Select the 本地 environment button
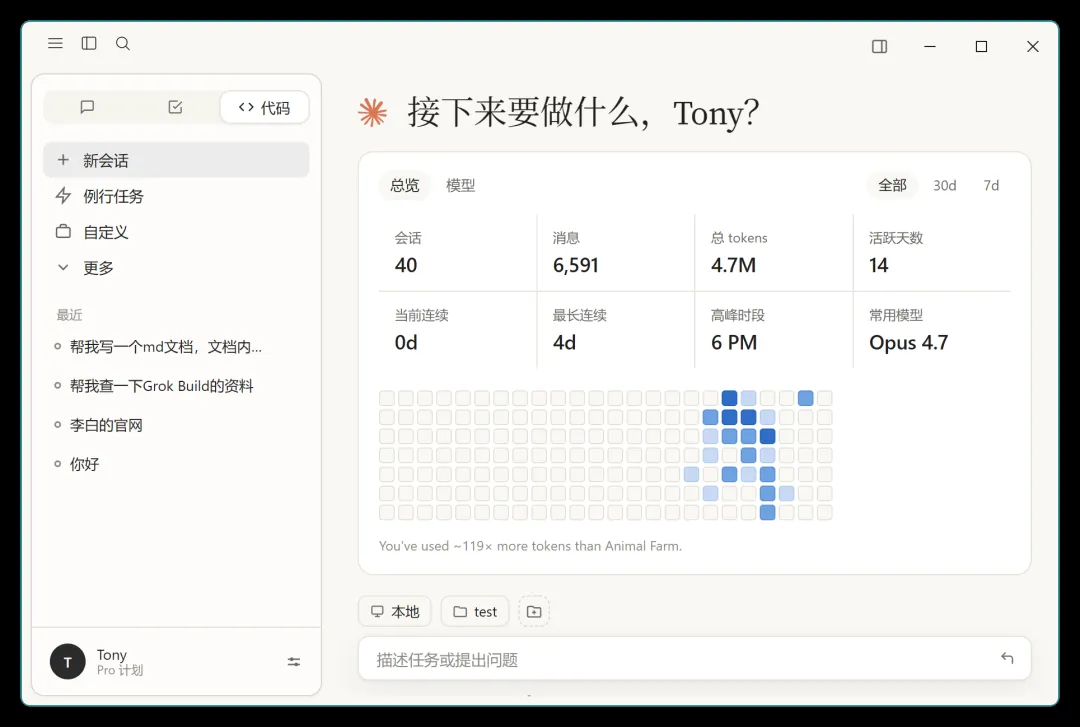Image resolution: width=1080 pixels, height=727 pixels. [x=395, y=611]
